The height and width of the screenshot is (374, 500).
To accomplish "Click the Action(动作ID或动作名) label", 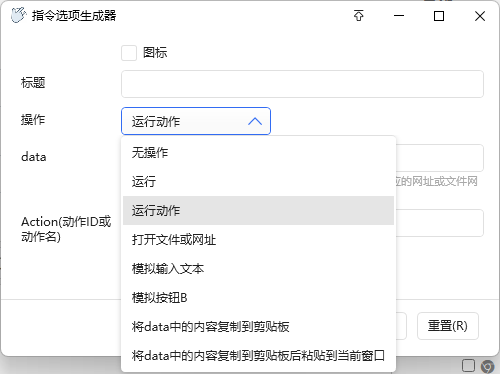I will pyautogui.click(x=66, y=229).
